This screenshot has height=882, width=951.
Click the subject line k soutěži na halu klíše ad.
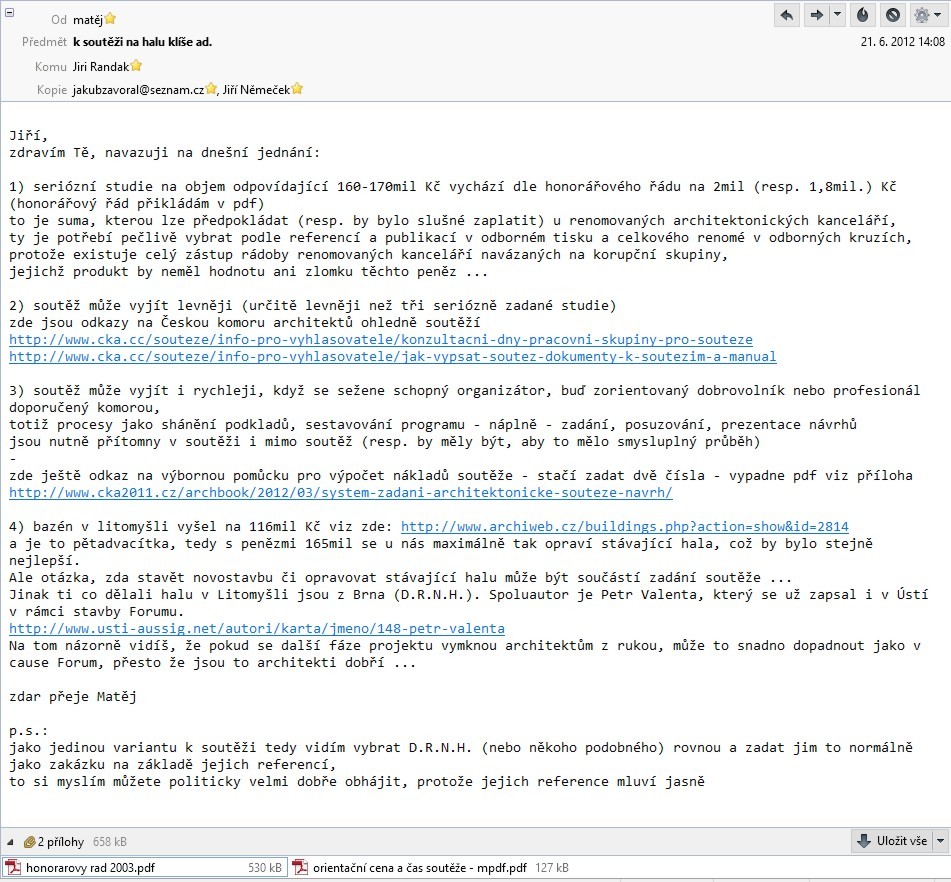(143, 42)
